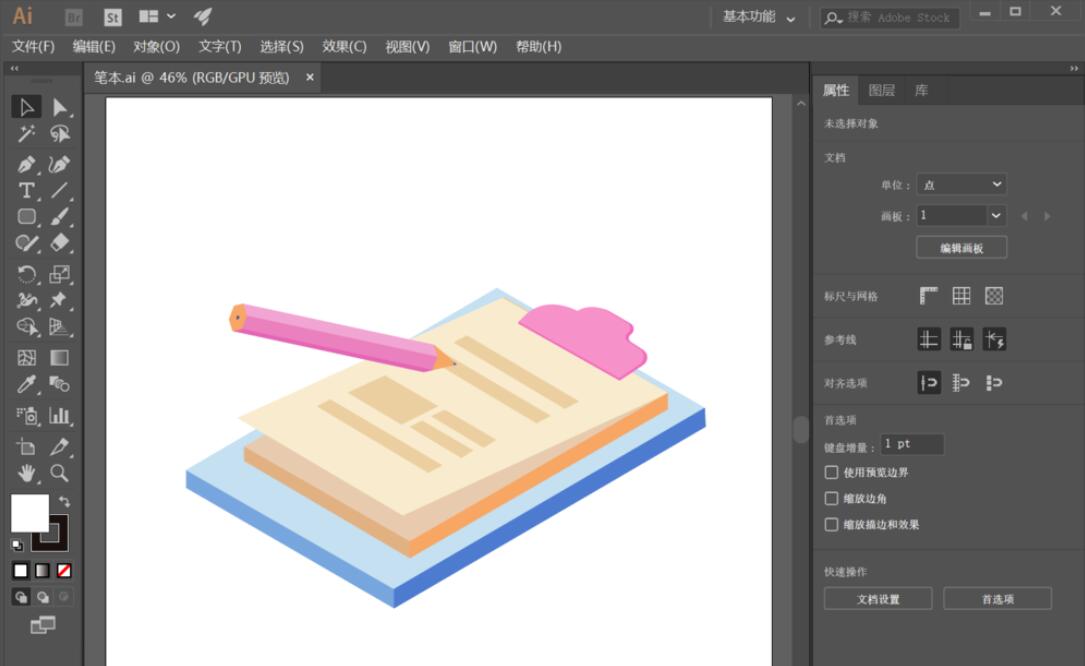This screenshot has height=666, width=1085.
Task: Click the 文档设置 button
Action: [x=878, y=599]
